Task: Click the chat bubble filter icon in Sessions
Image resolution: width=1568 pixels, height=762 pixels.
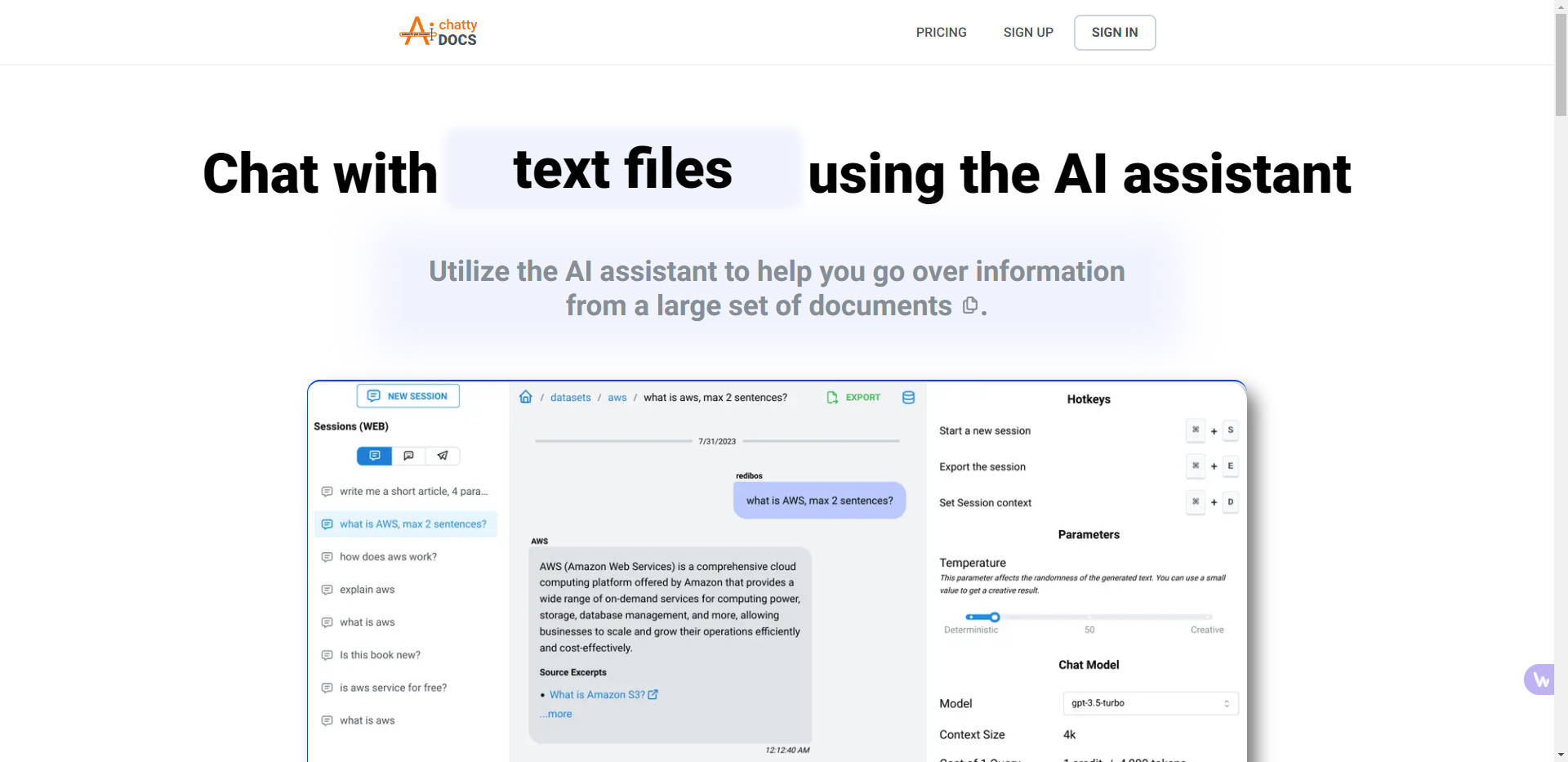Action: [x=374, y=456]
